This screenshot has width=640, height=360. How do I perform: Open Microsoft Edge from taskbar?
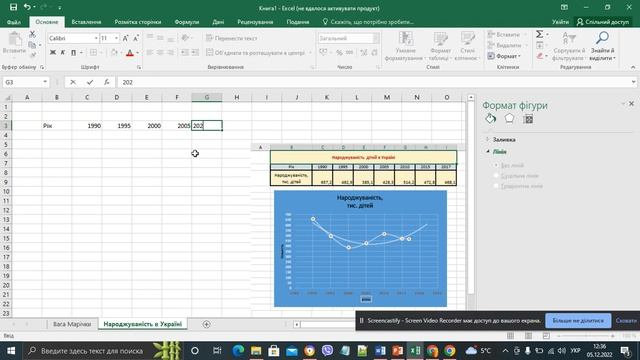click(x=238, y=351)
